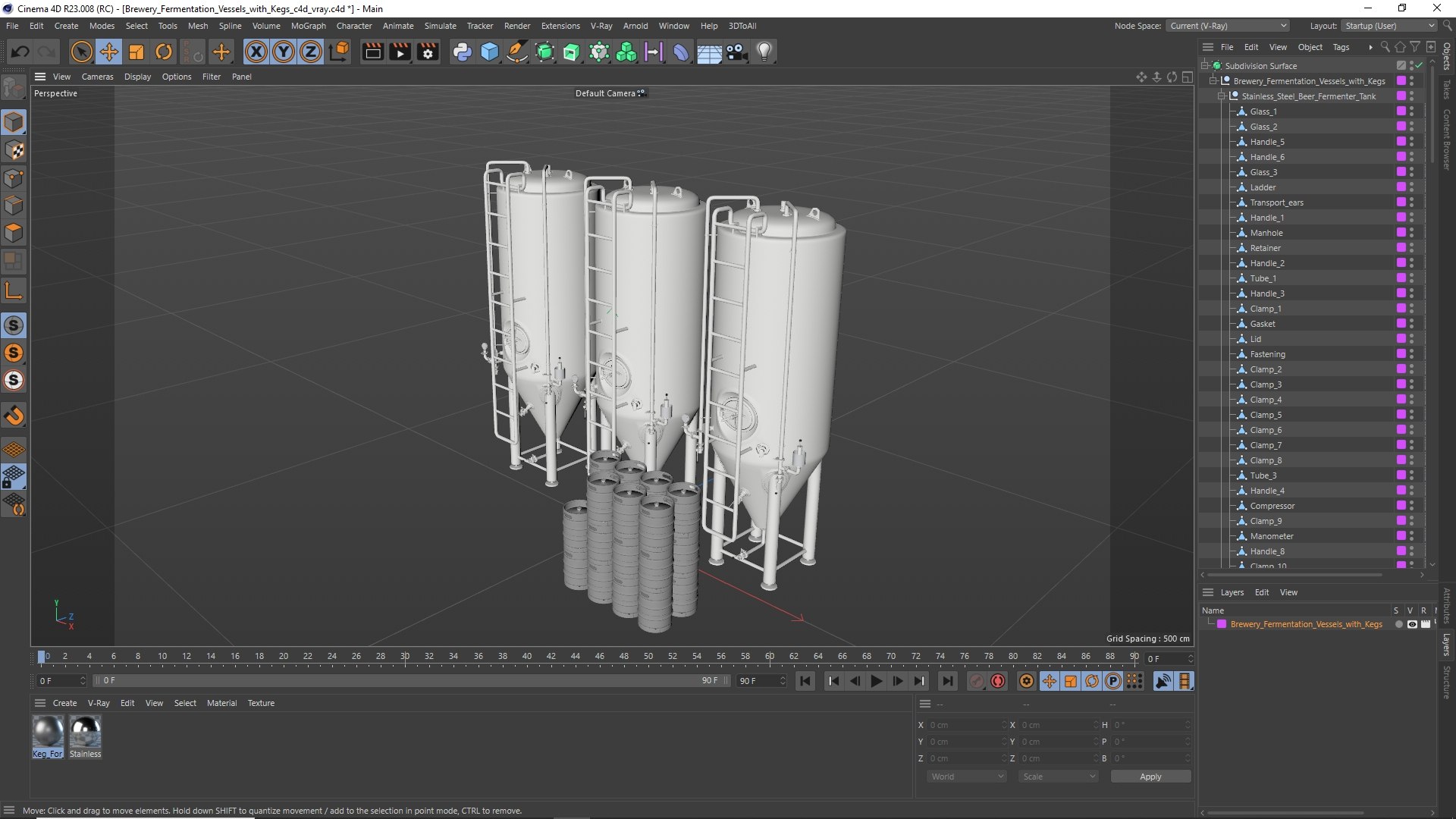1456x819 pixels.
Task: Add Floor grid object
Action: pyautogui.click(x=709, y=52)
